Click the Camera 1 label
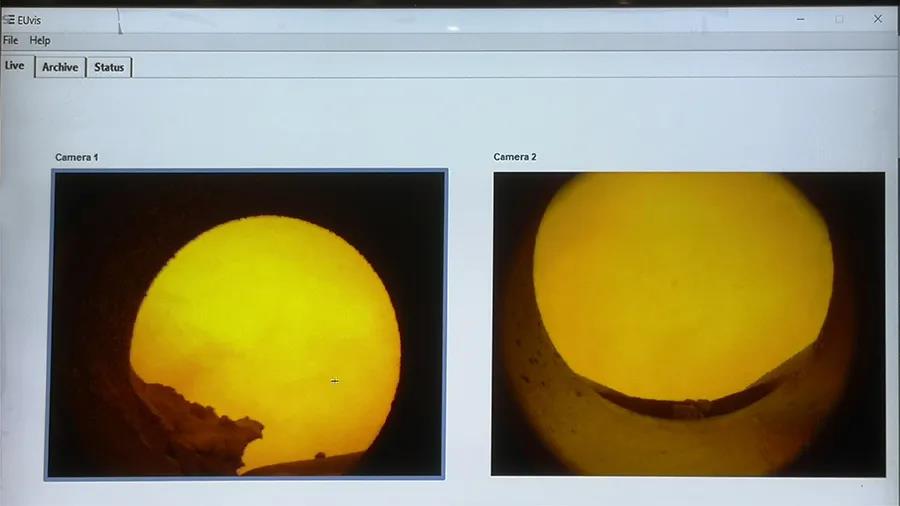Screen dimensions: 900x506 tap(77, 157)
